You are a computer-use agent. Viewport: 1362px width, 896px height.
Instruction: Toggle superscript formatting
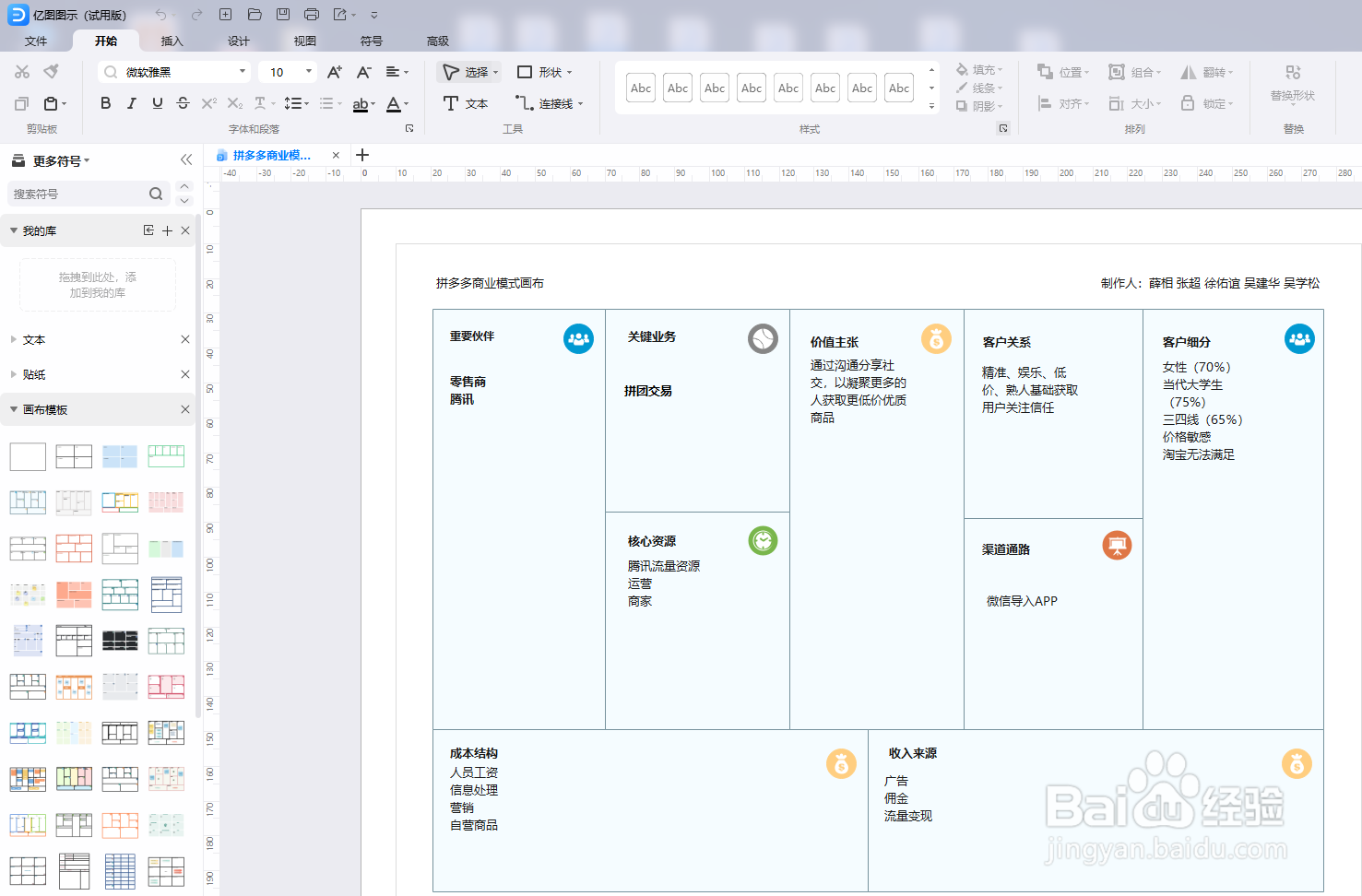point(209,103)
